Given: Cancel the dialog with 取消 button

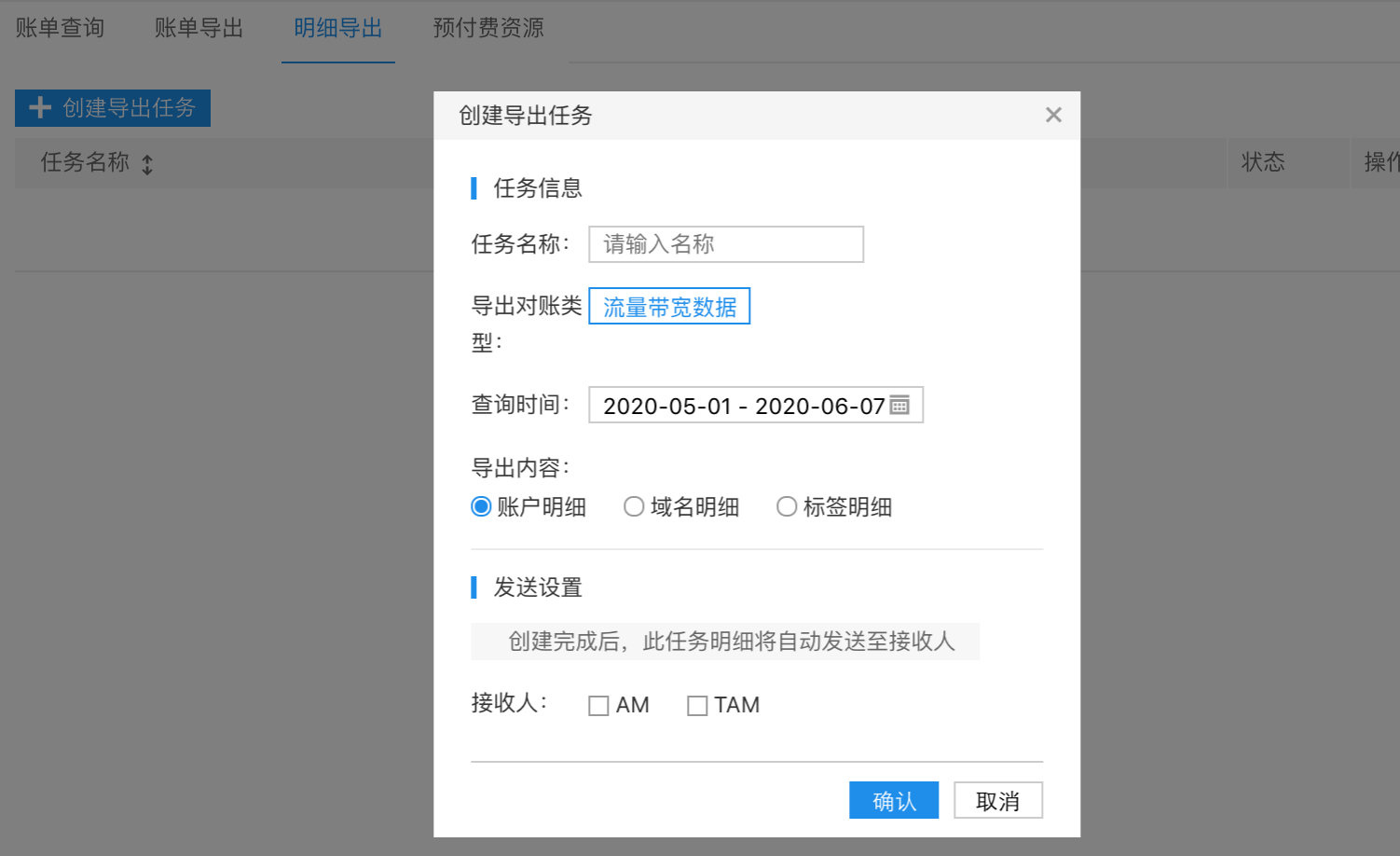Looking at the screenshot, I should (x=998, y=800).
